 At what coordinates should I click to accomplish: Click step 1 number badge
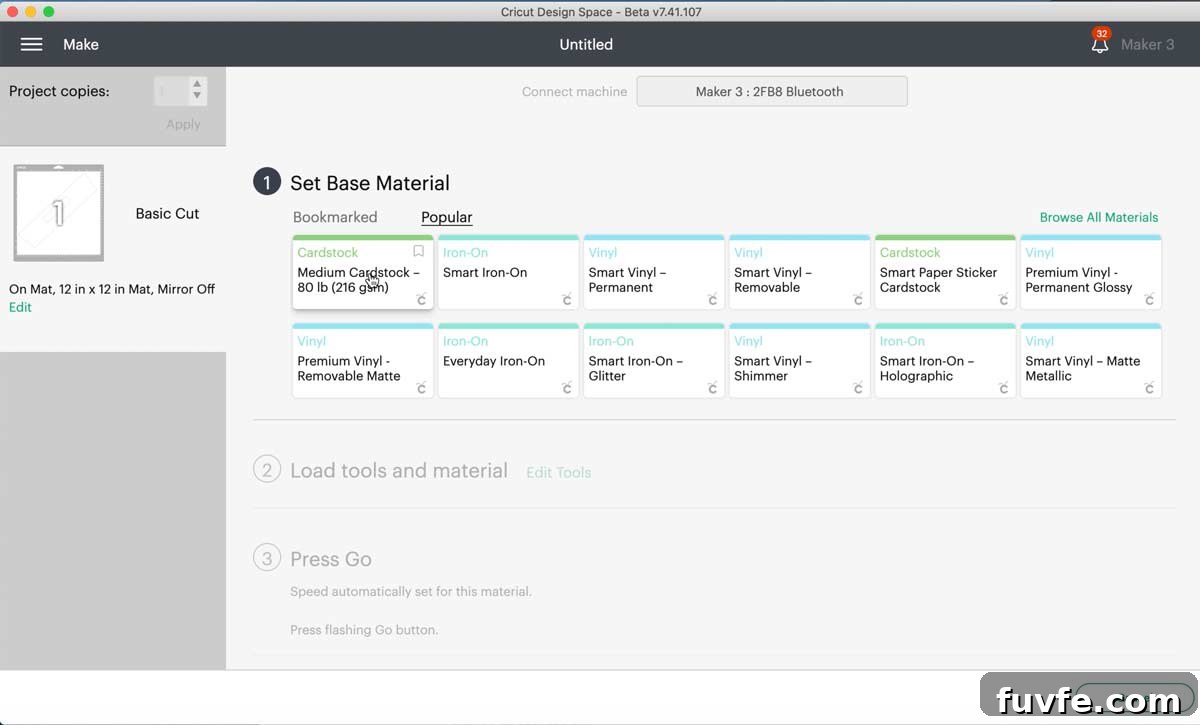coord(267,182)
